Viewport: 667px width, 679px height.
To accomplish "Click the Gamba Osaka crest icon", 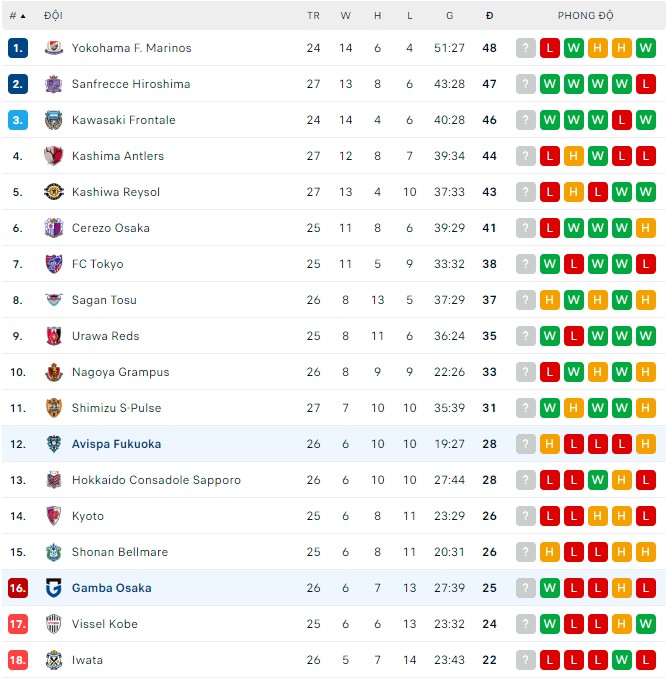I will (x=54, y=588).
